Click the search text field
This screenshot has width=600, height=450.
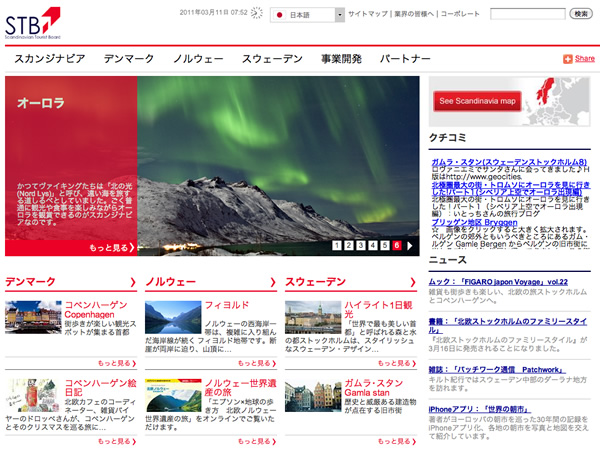click(527, 14)
